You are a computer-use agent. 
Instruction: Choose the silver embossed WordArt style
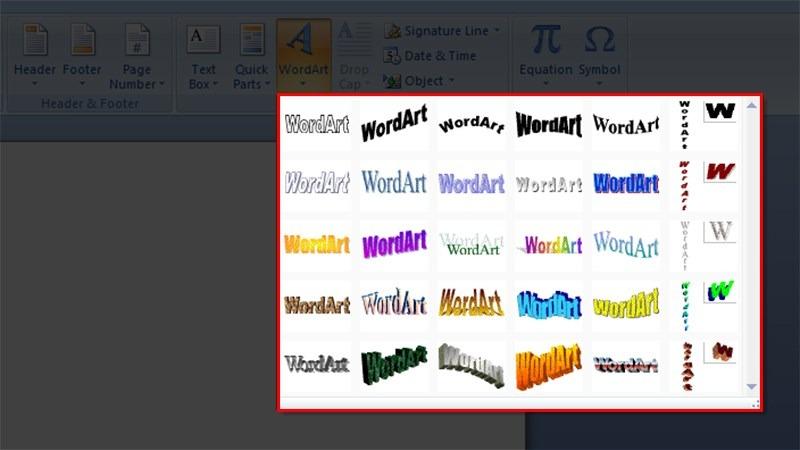tap(549, 183)
